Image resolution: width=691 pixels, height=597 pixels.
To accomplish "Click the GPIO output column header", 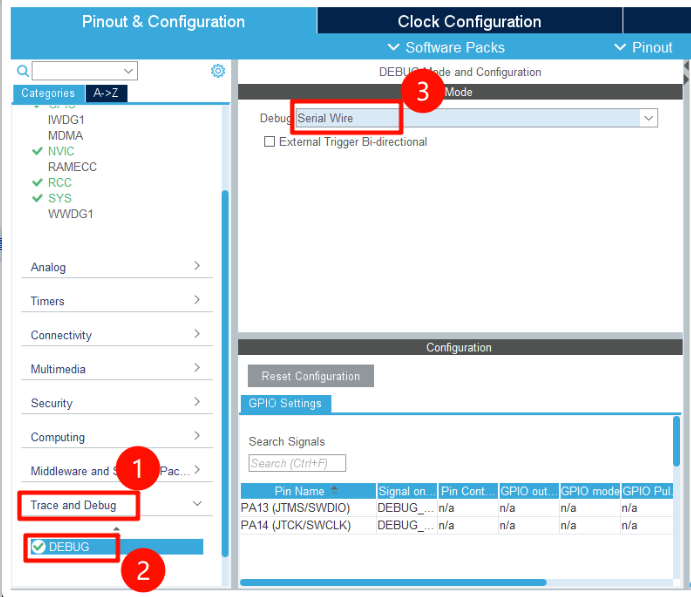I will [x=529, y=491].
